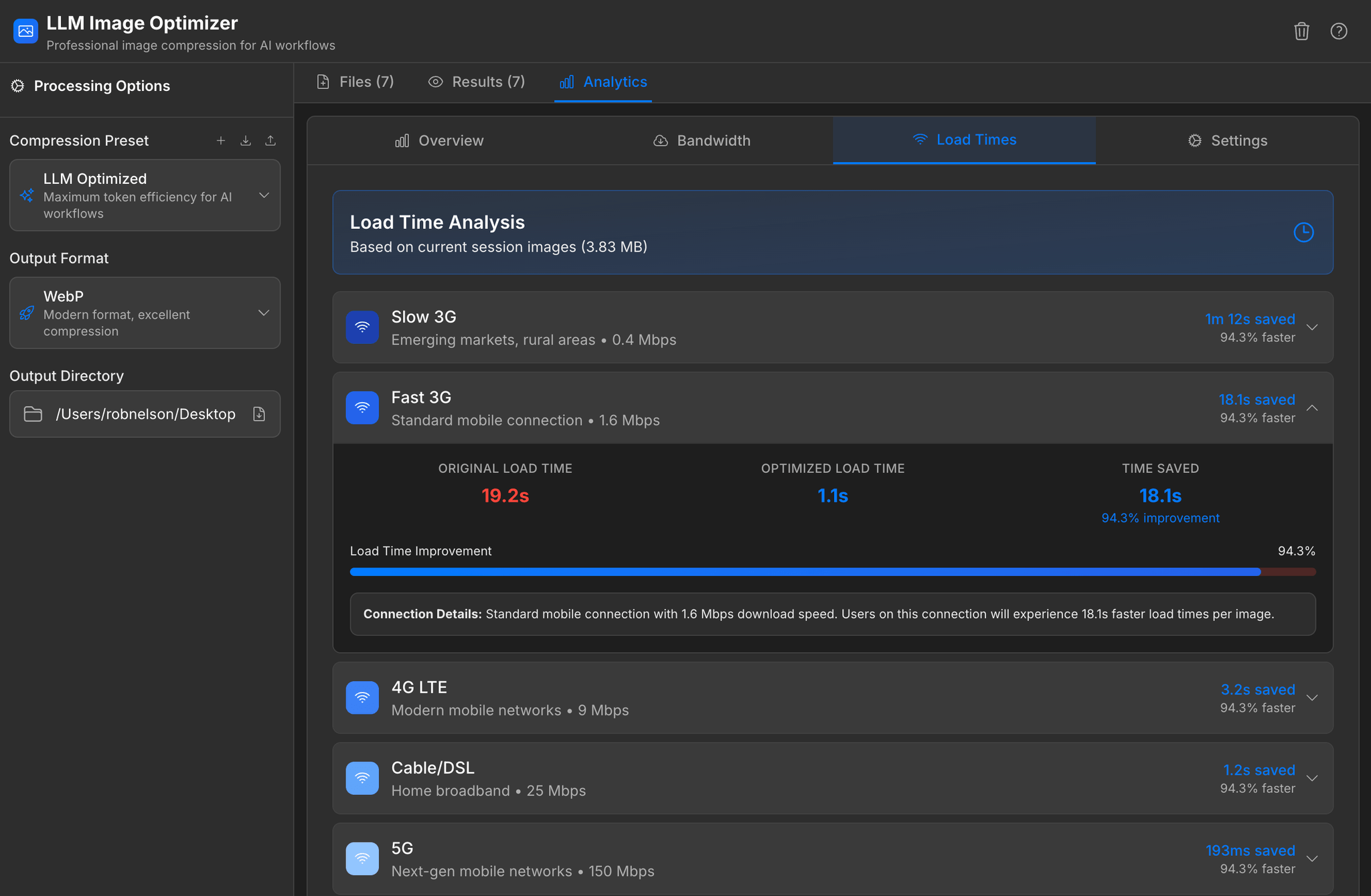Viewport: 1371px width, 896px height.
Task: Click the '1m 12s saved' value
Action: 1250,319
